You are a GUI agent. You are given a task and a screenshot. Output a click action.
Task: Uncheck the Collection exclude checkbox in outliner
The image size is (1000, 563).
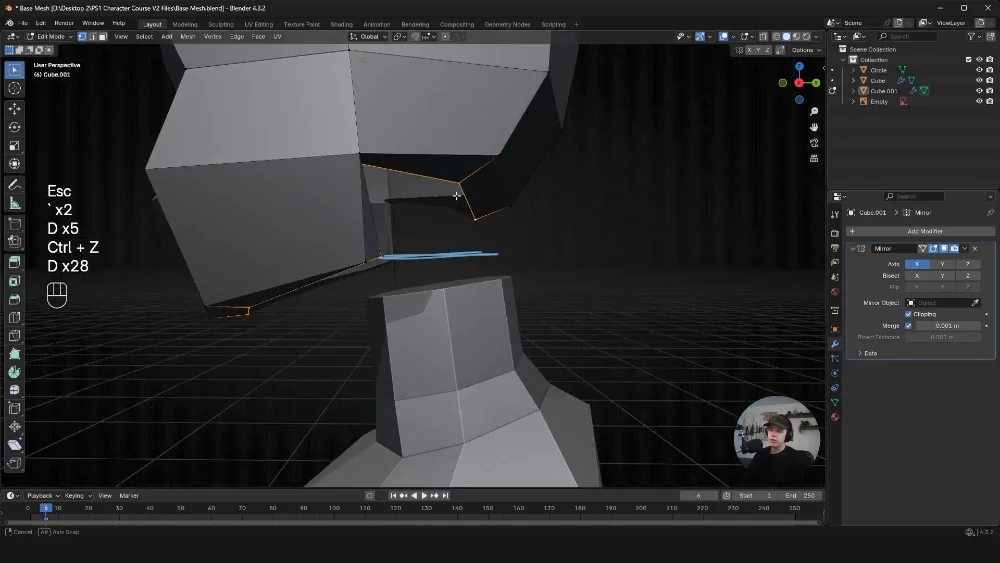969,59
